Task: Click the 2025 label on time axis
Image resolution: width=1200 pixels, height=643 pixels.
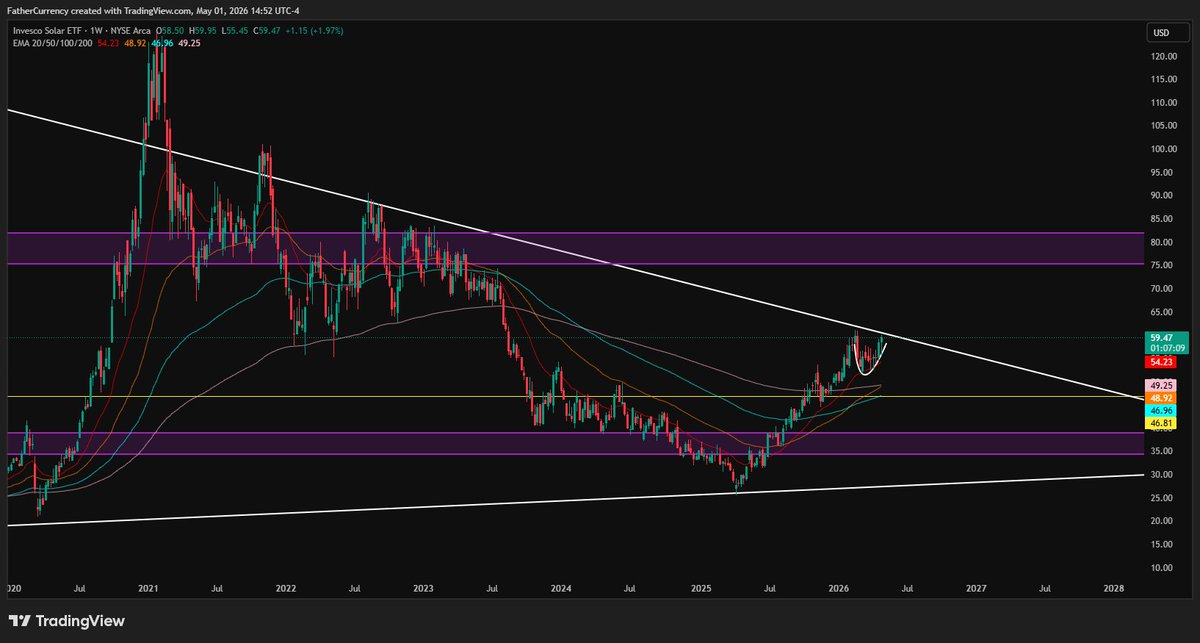Action: 701,590
